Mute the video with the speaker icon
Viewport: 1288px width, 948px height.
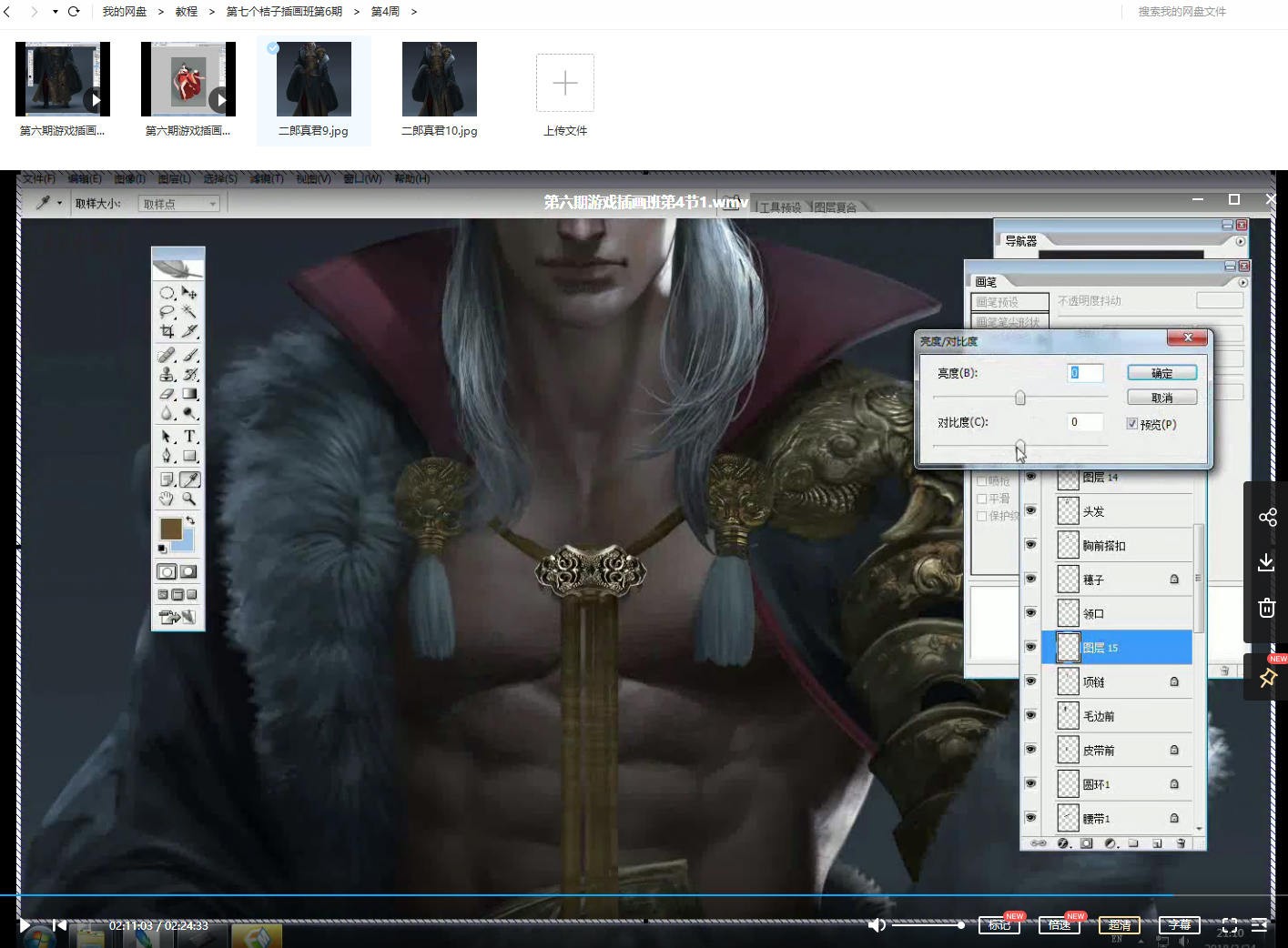pyautogui.click(x=877, y=925)
